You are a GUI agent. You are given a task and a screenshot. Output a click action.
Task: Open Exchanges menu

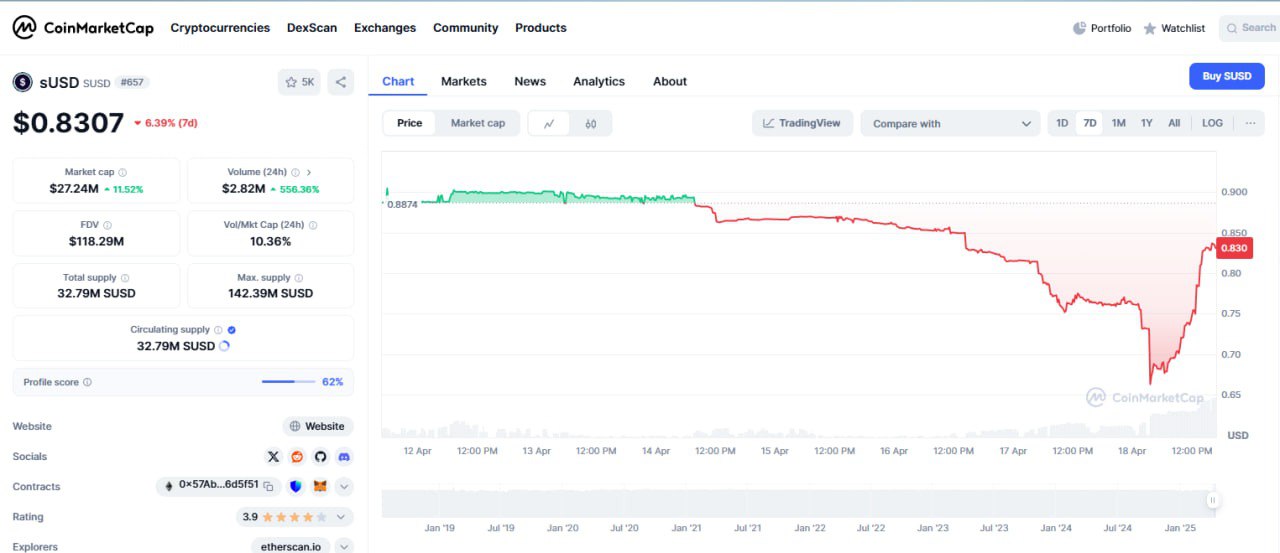385,28
